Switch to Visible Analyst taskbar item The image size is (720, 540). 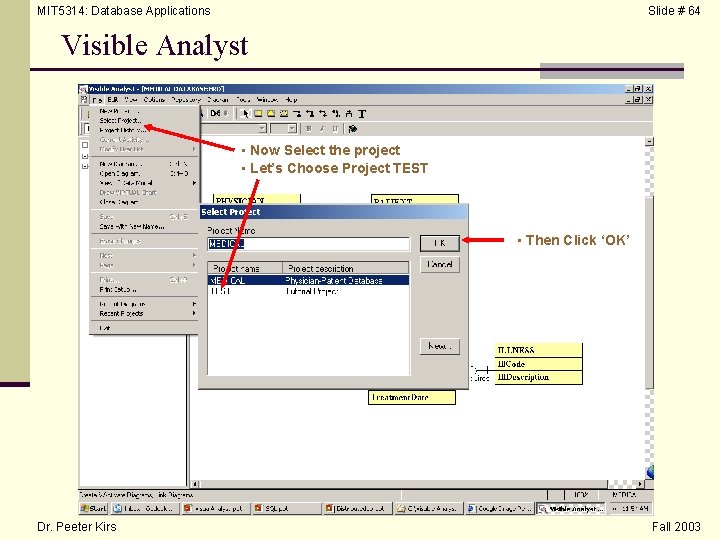[571, 508]
